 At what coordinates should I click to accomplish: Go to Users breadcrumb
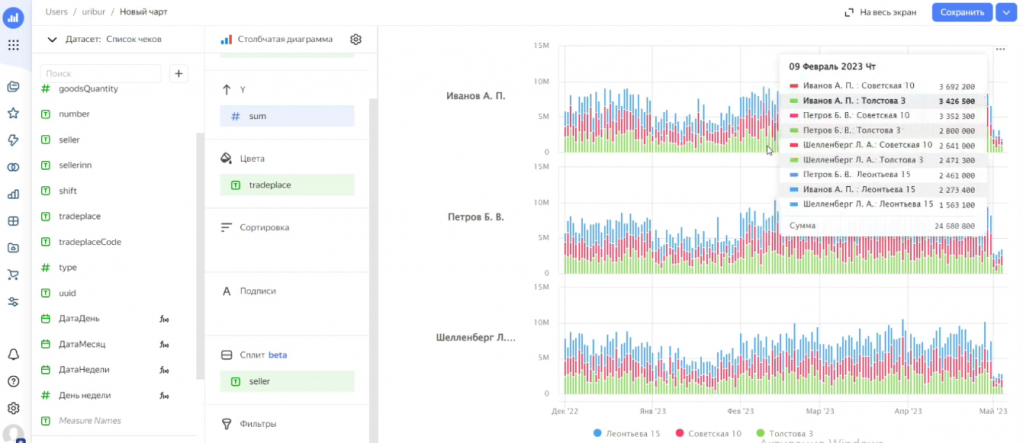click(57, 12)
